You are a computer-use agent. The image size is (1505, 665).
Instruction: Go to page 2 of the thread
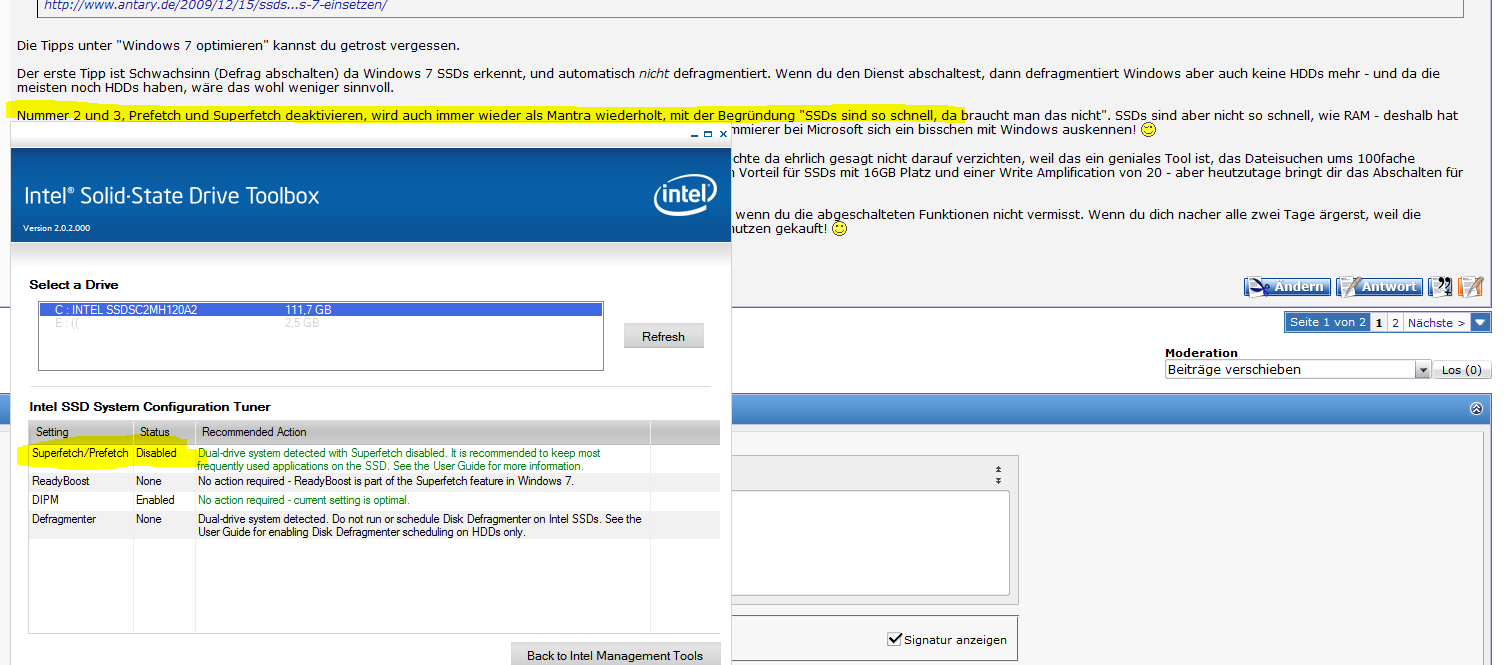pyautogui.click(x=1395, y=322)
